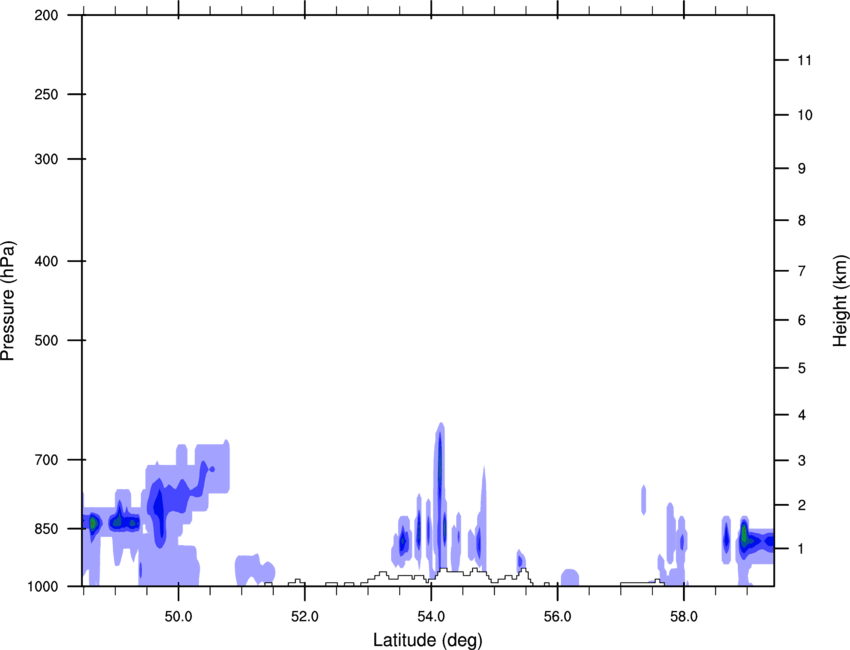Viewport: 850px width, 650px height.
Task: Pick the 11 km height label
Action: (x=804, y=60)
